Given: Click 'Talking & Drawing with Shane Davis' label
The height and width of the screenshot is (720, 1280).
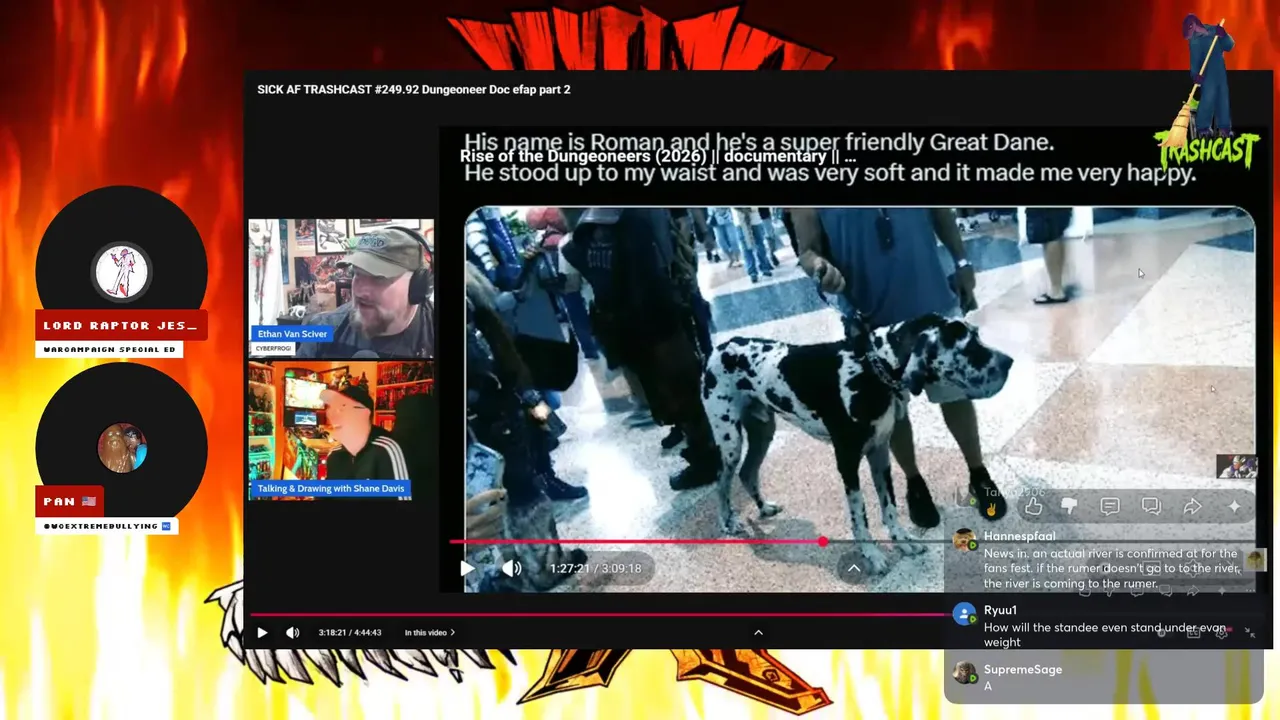Looking at the screenshot, I should pyautogui.click(x=330, y=489).
